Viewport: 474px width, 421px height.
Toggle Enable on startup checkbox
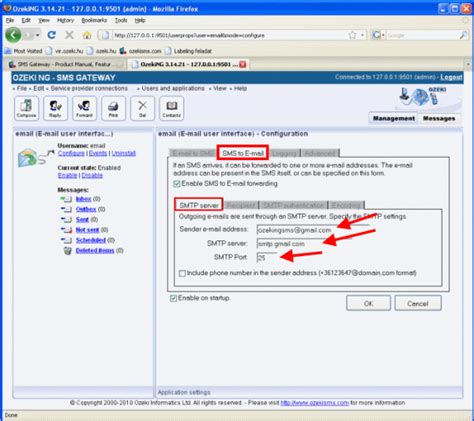pos(173,298)
